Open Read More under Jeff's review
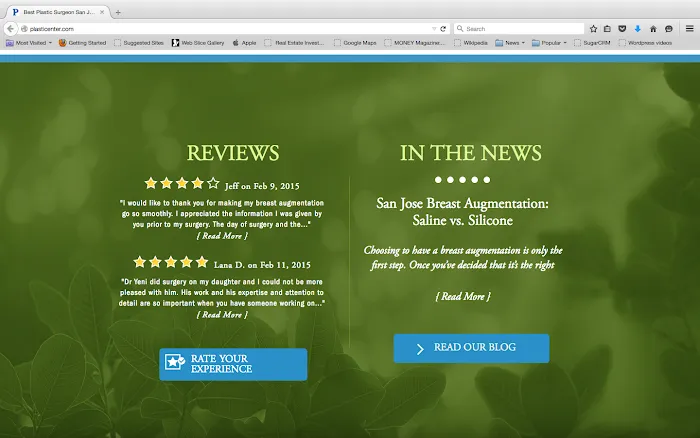700x438 pixels. coord(221,236)
